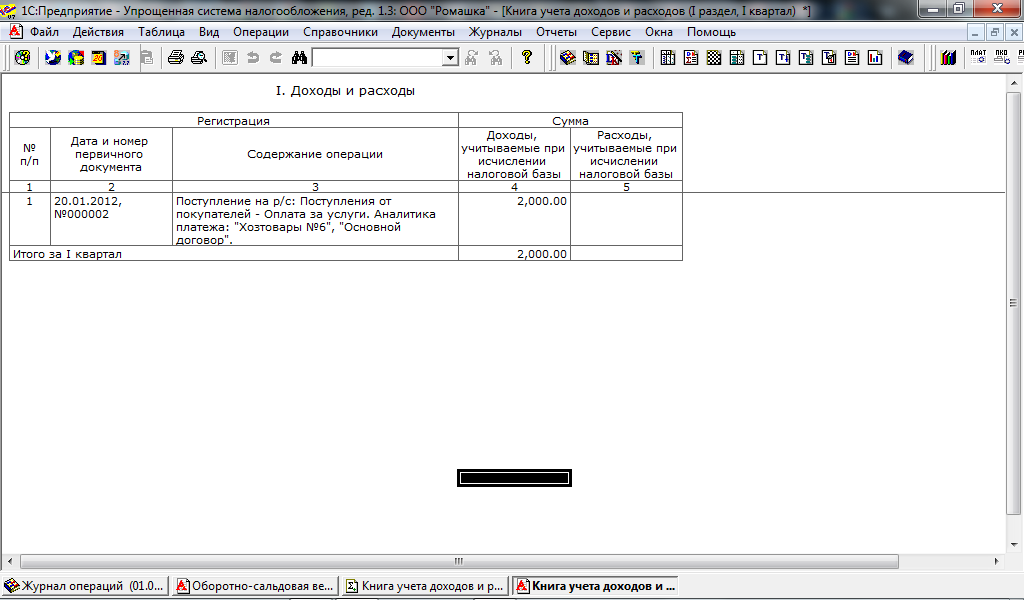Click the disc with question mark icon
Viewport: 1024px width, 600px height.
[22, 58]
